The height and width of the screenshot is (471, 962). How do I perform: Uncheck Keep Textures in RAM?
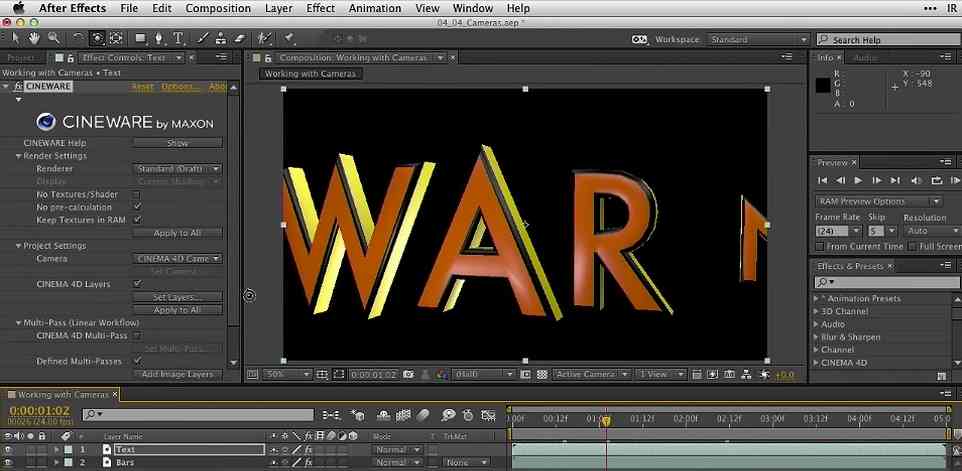pyautogui.click(x=137, y=220)
